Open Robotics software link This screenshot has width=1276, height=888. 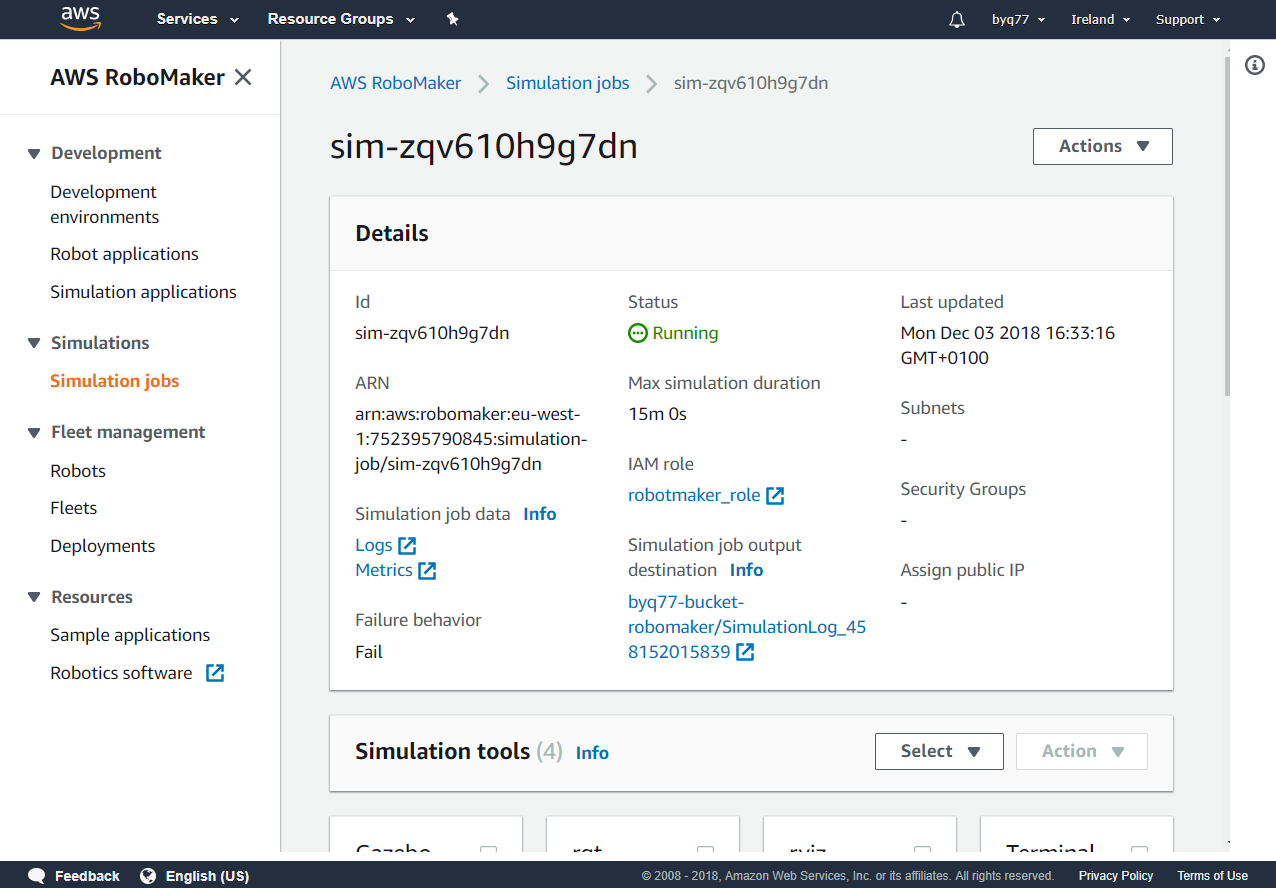pyautogui.click(x=121, y=673)
